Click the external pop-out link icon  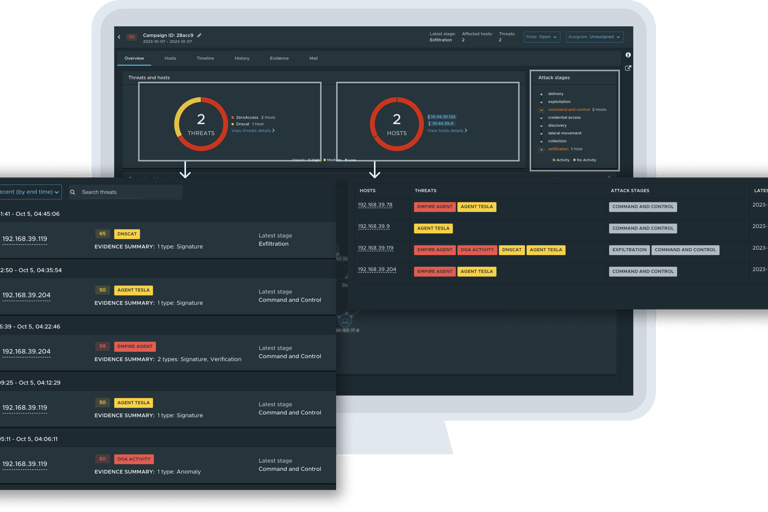(x=628, y=68)
